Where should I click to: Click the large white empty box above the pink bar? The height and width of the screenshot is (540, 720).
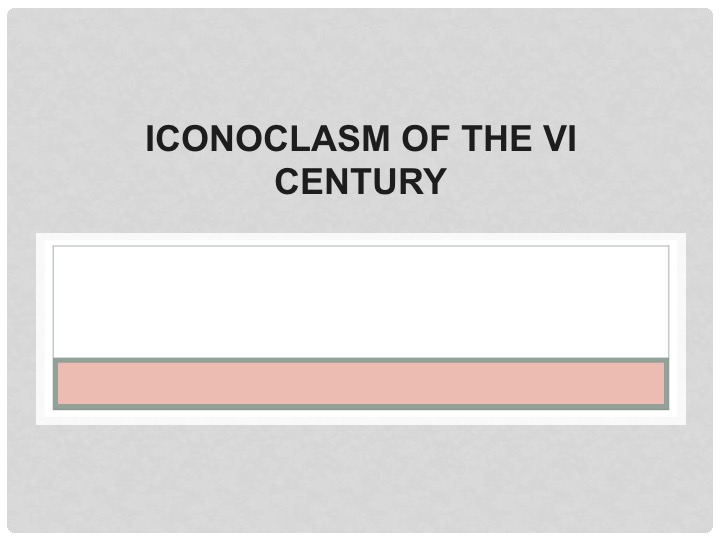click(361, 302)
